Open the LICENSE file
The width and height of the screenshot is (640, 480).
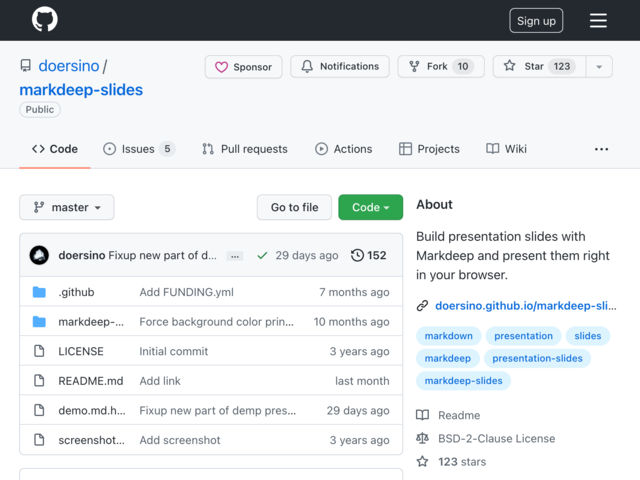(x=81, y=351)
